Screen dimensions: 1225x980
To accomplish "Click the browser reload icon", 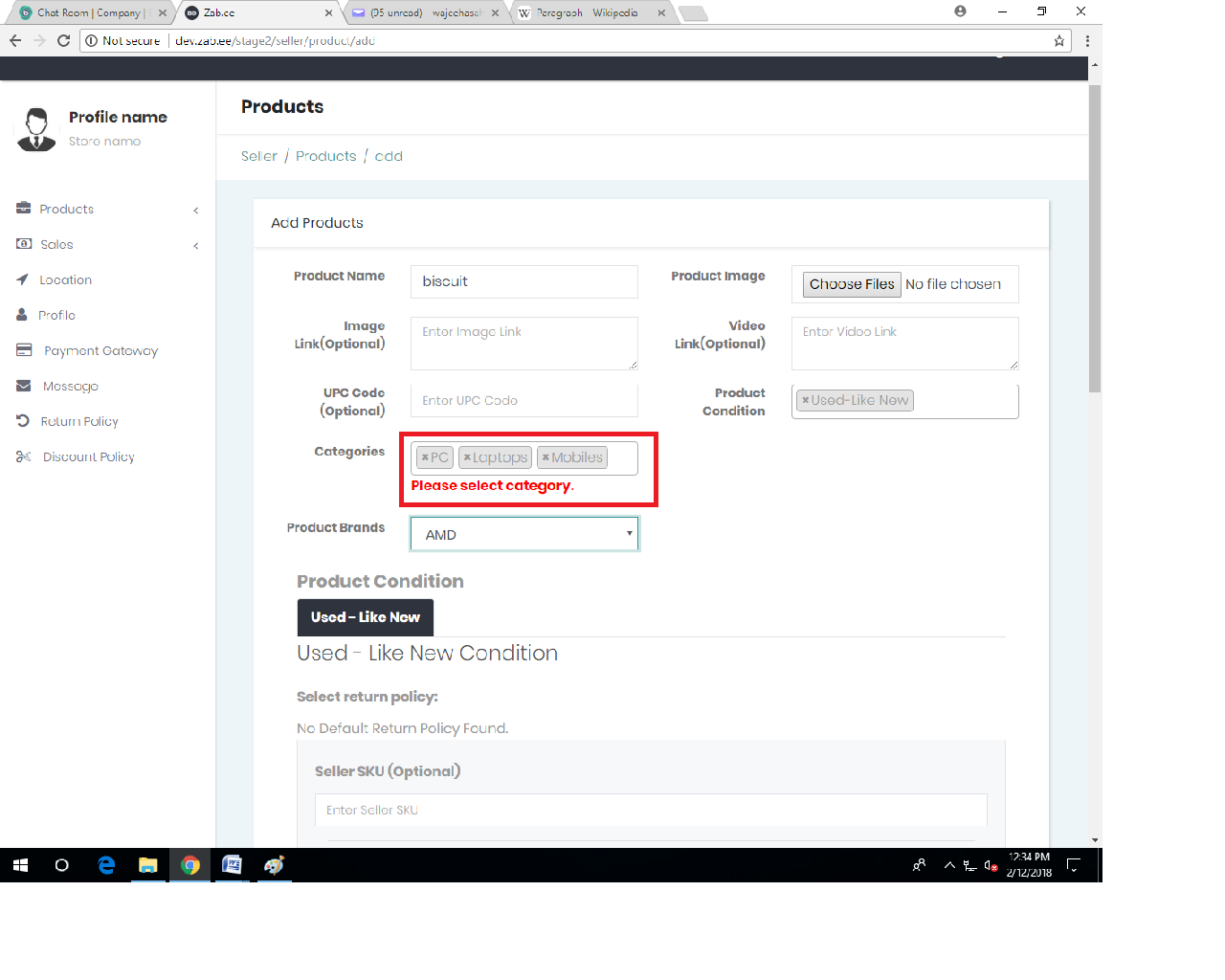I will point(63,40).
